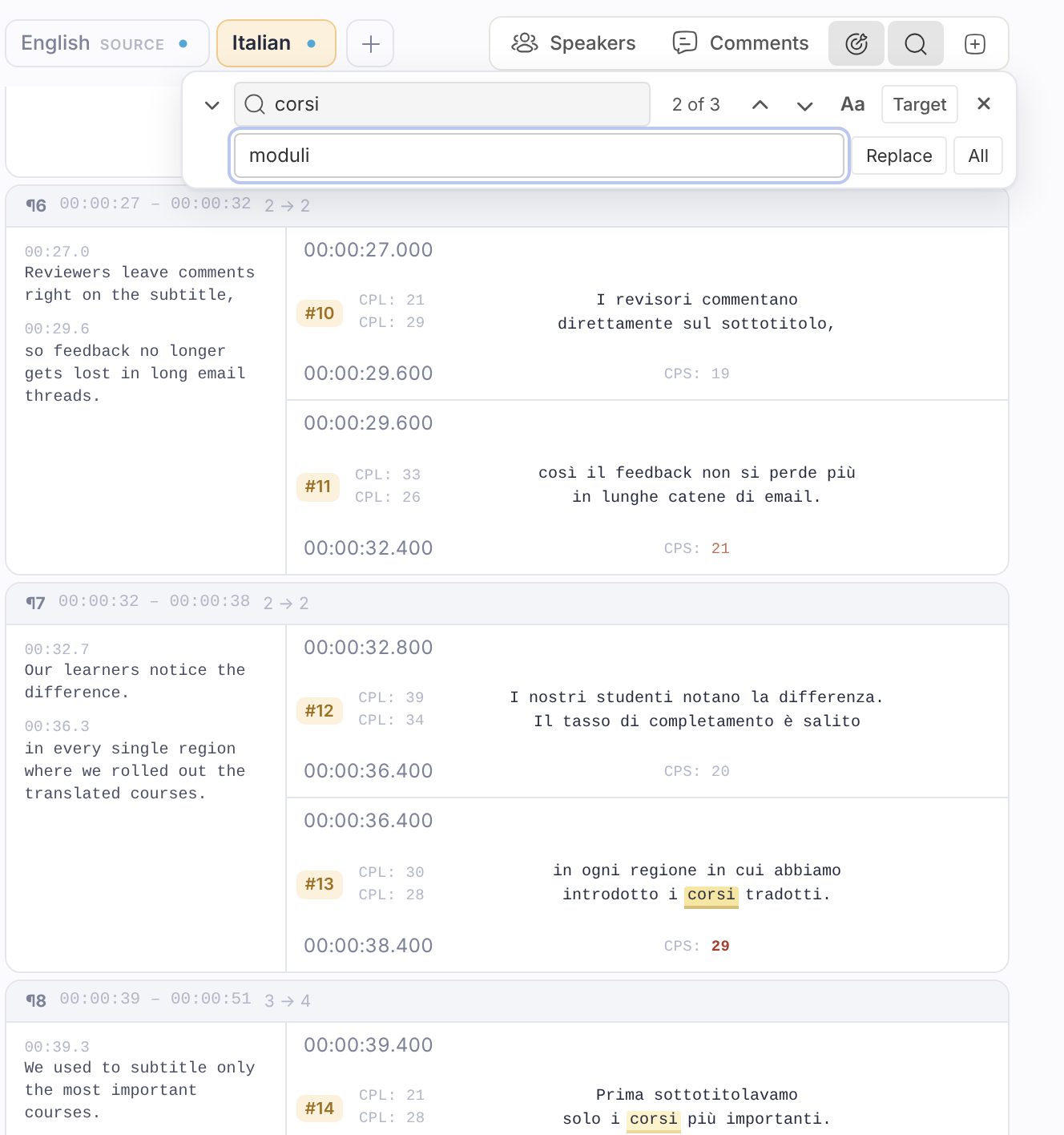Click highlighted 'corsi' in subtitle #13
The width and height of the screenshot is (1064, 1135).
pyautogui.click(x=711, y=895)
